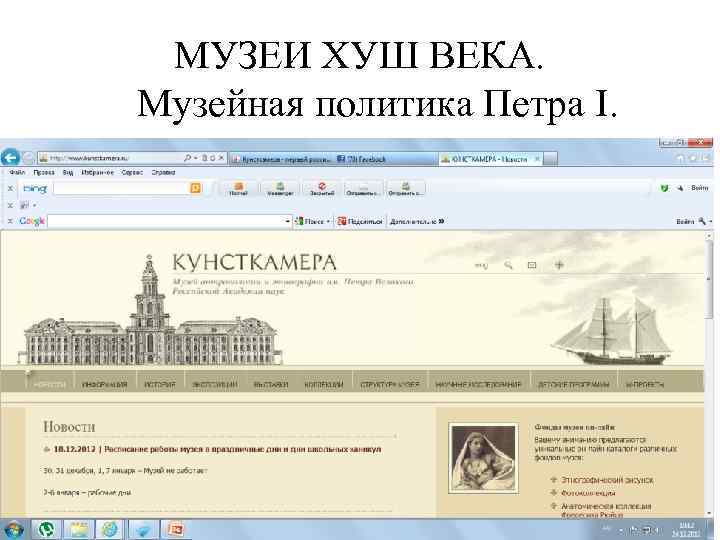720x540 pixels.
Task: Click the second 'Отправить' toolbar button with green icon
Action: click(405, 188)
